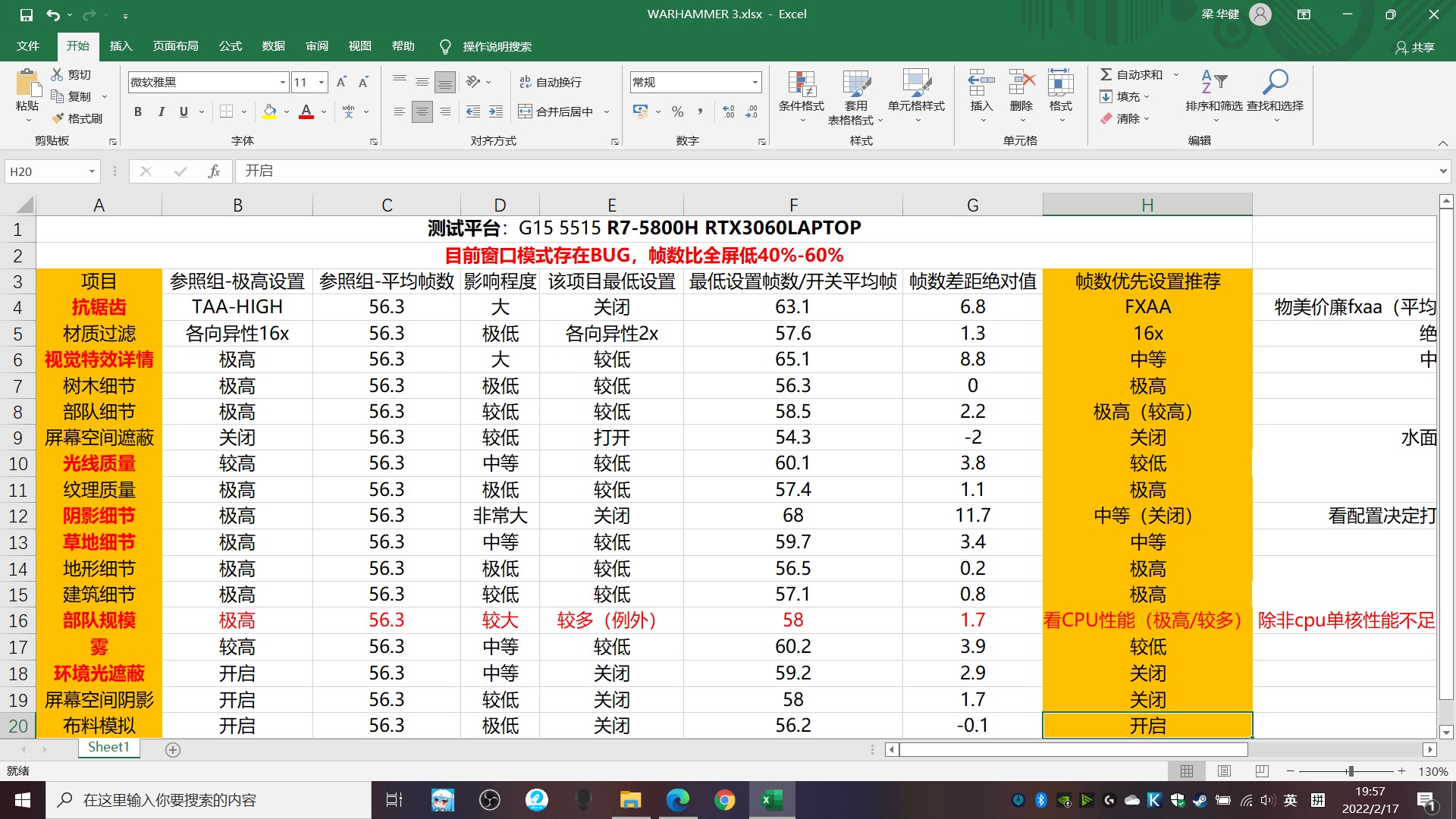Apply red font color A icon

[x=306, y=111]
